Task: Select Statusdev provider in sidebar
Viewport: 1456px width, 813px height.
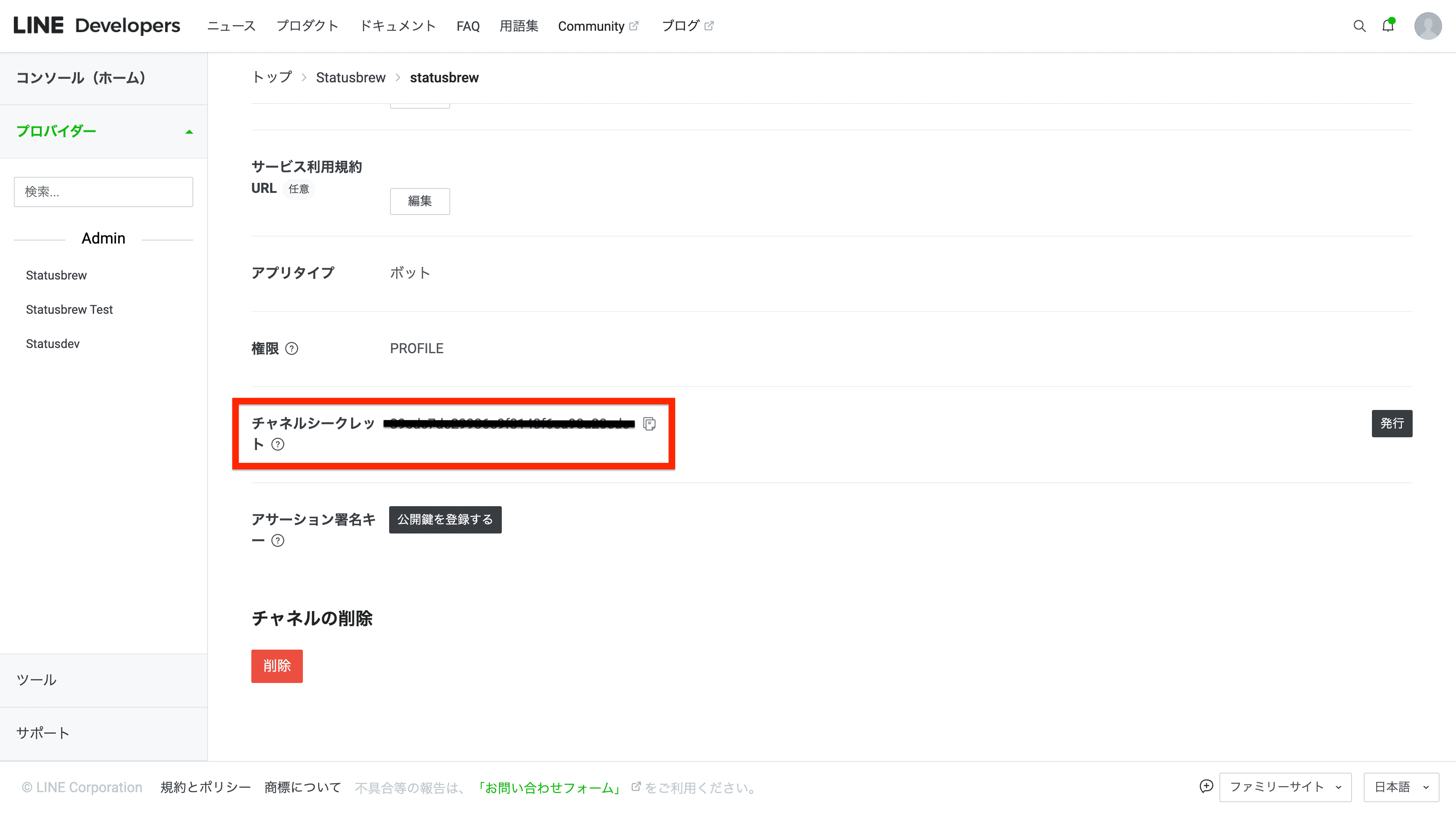Action: (52, 344)
